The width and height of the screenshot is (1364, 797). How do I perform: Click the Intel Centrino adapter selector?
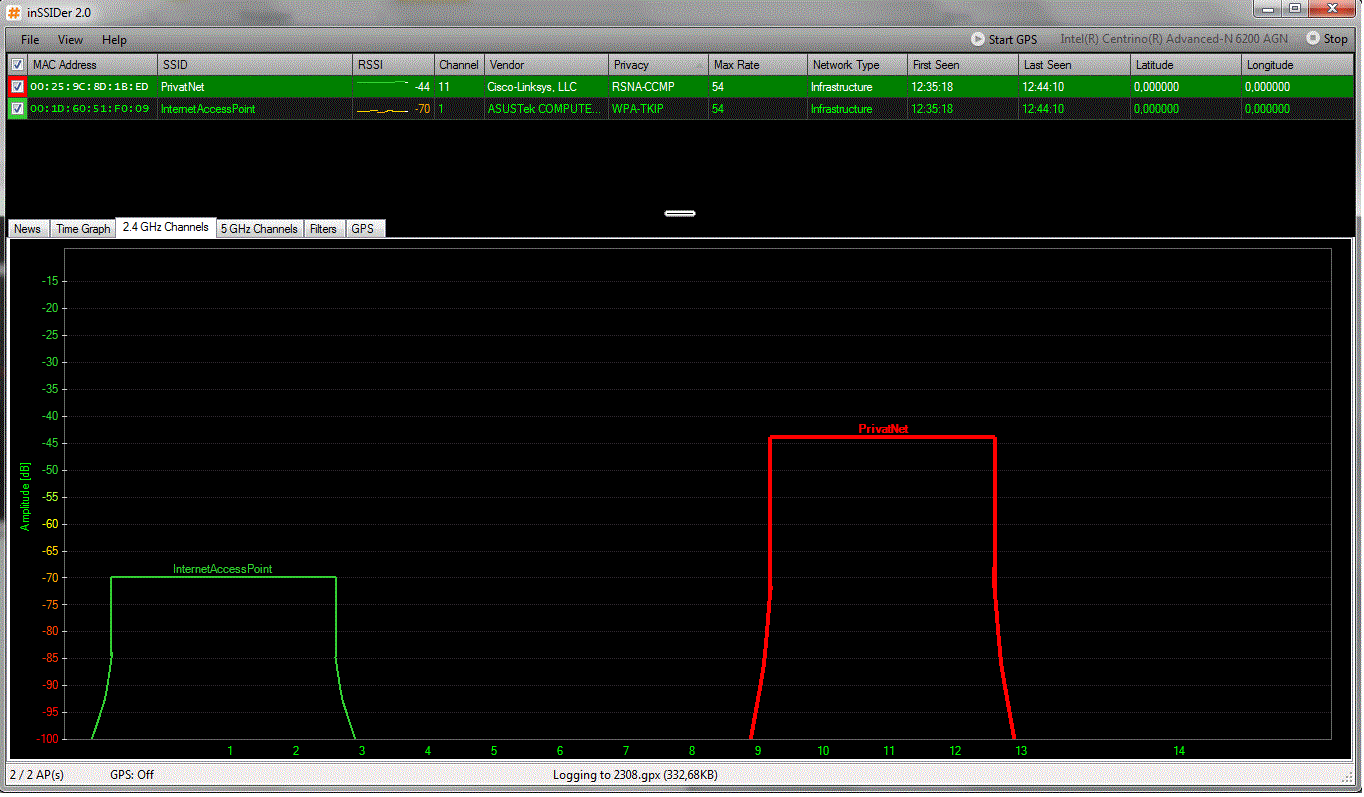(x=1174, y=39)
